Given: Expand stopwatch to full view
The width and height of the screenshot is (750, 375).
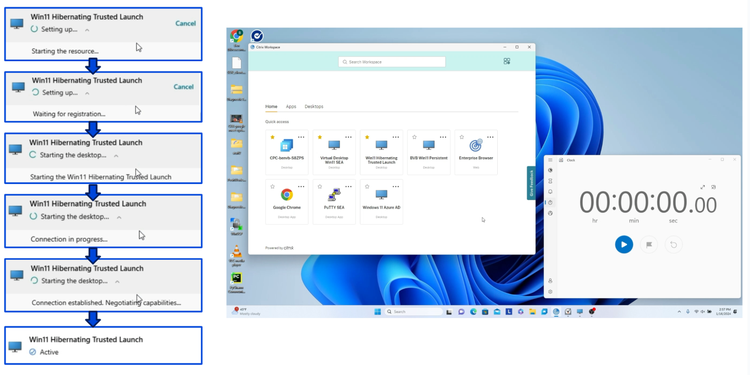Looking at the screenshot, I should [x=703, y=187].
